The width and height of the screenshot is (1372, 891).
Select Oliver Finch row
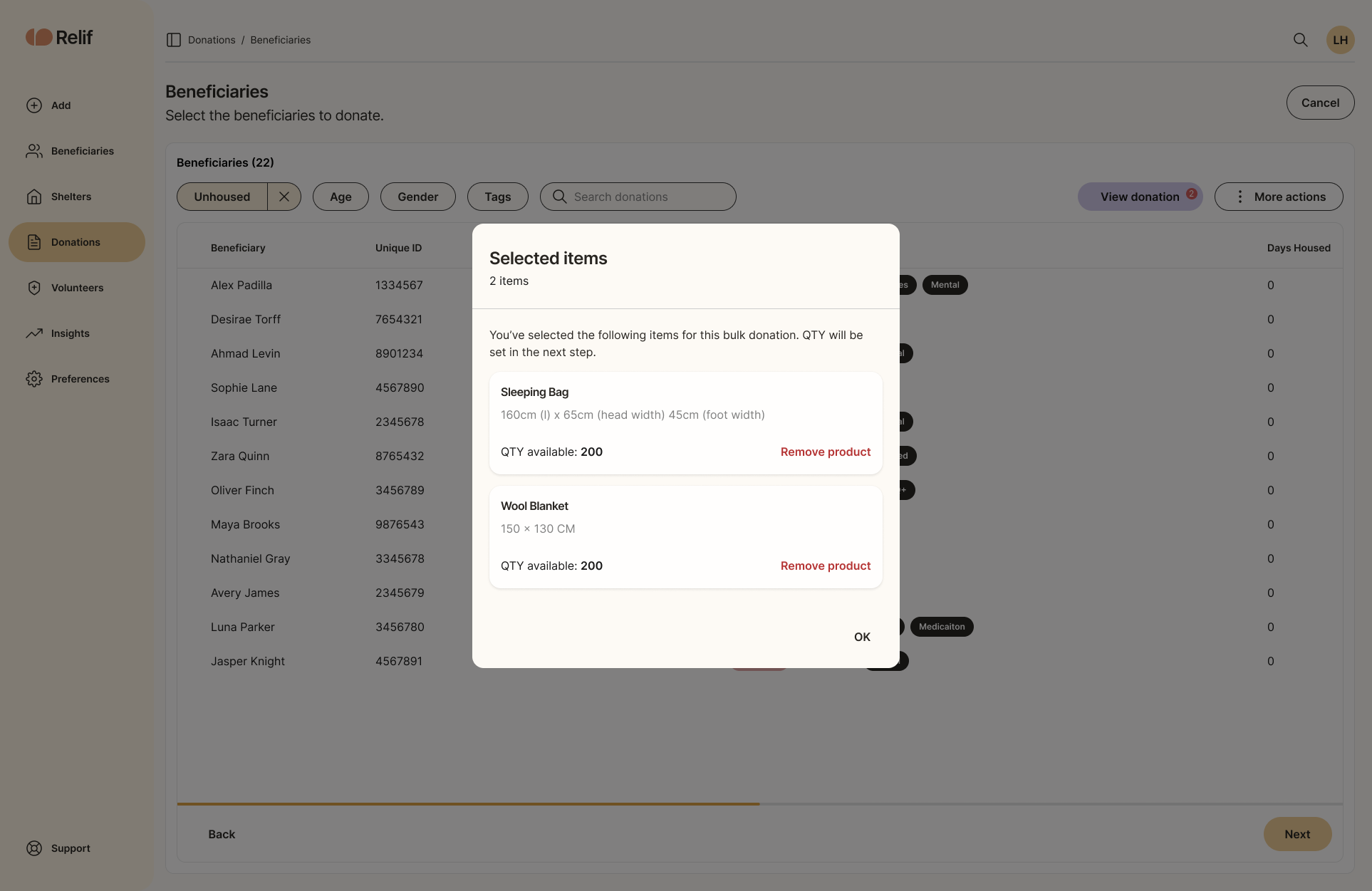[242, 490]
